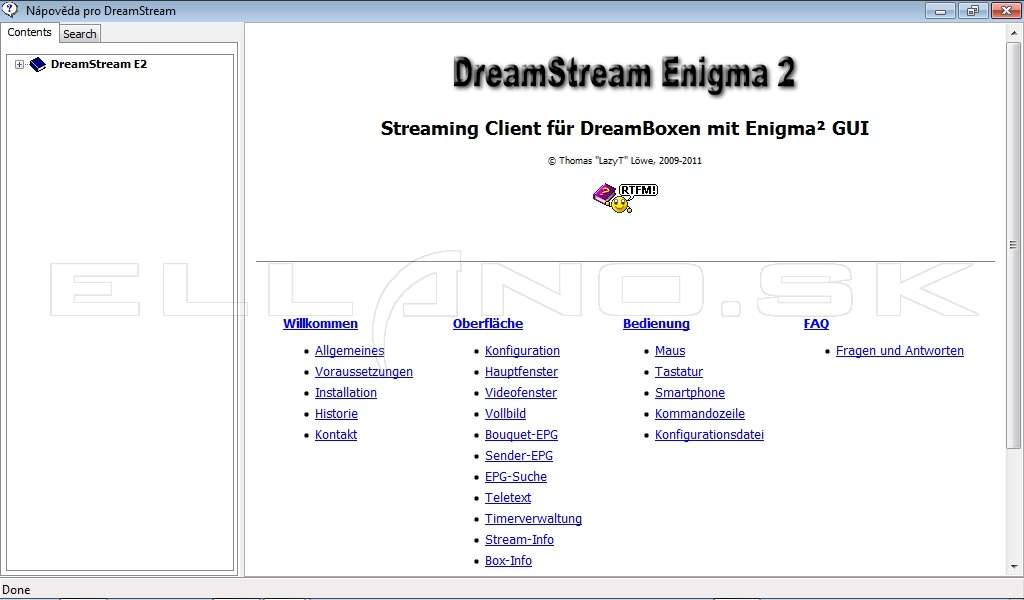Open the Bedienung section link
1024x600 pixels.
point(656,324)
